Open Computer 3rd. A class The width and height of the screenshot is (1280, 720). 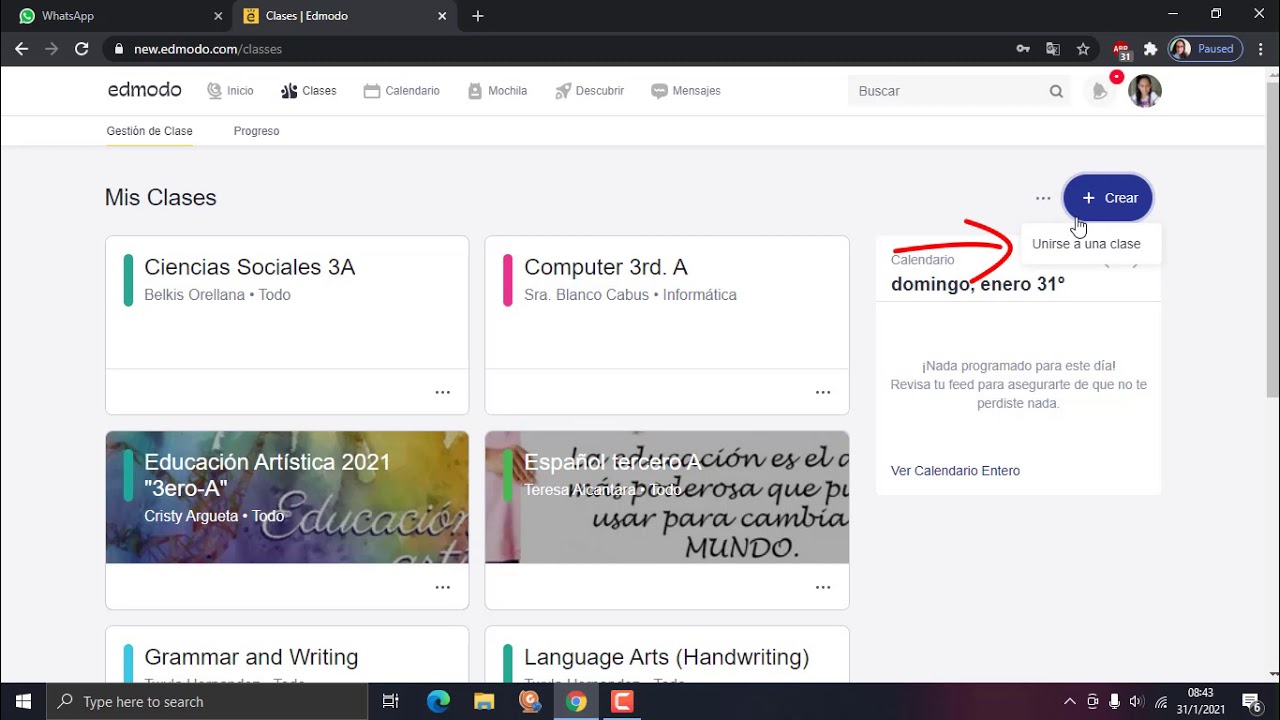coord(606,267)
